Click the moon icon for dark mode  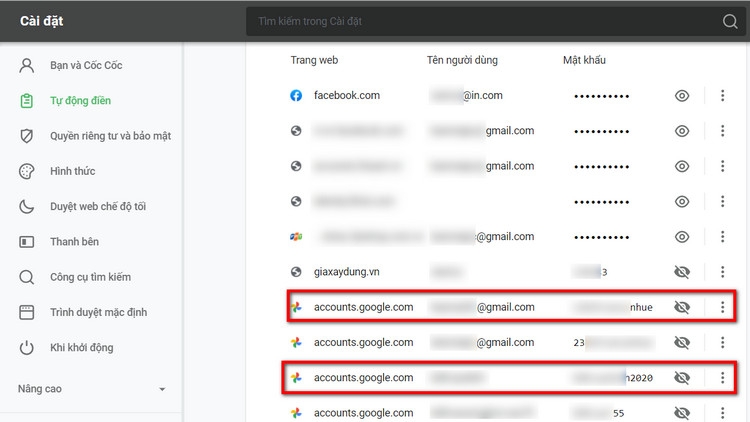(x=27, y=207)
